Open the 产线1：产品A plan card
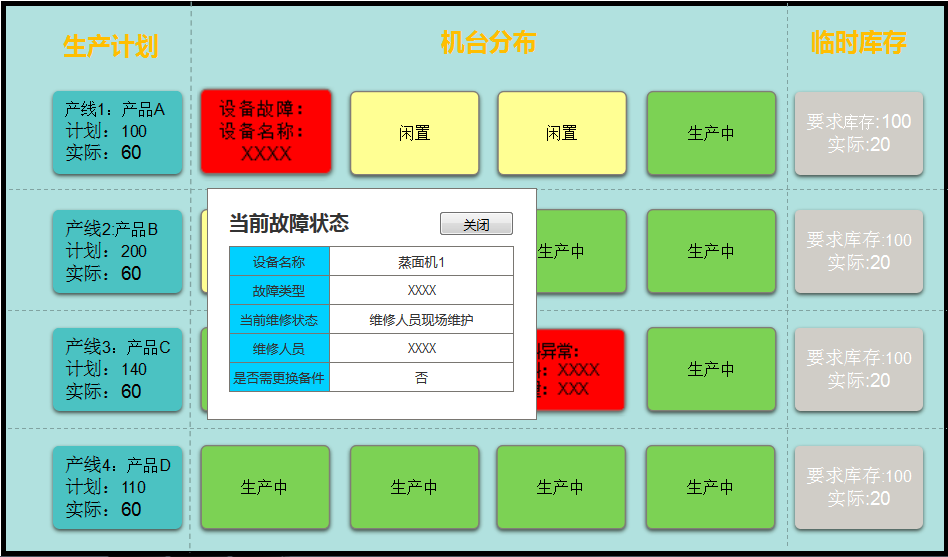The width and height of the screenshot is (948, 557). point(117,132)
